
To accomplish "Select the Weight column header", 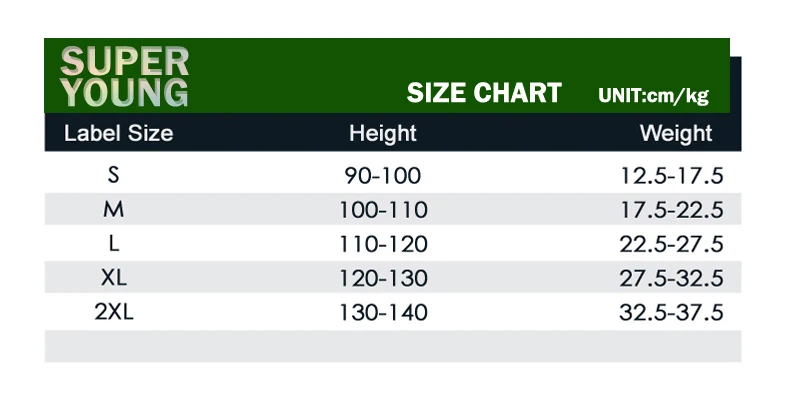I will pos(676,134).
